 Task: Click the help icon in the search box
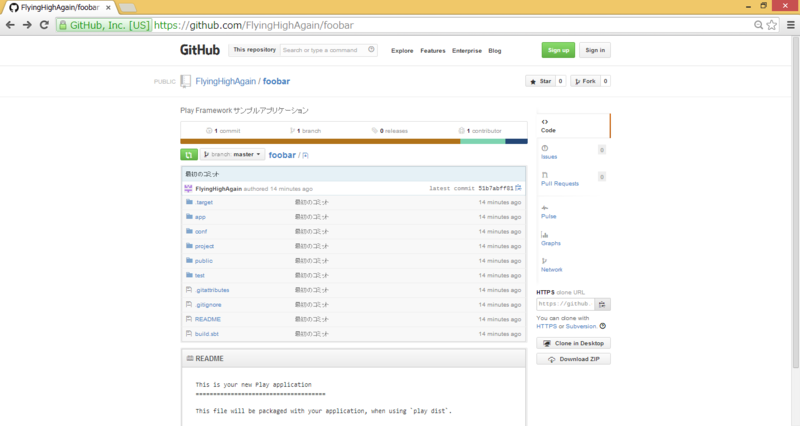(x=371, y=49)
